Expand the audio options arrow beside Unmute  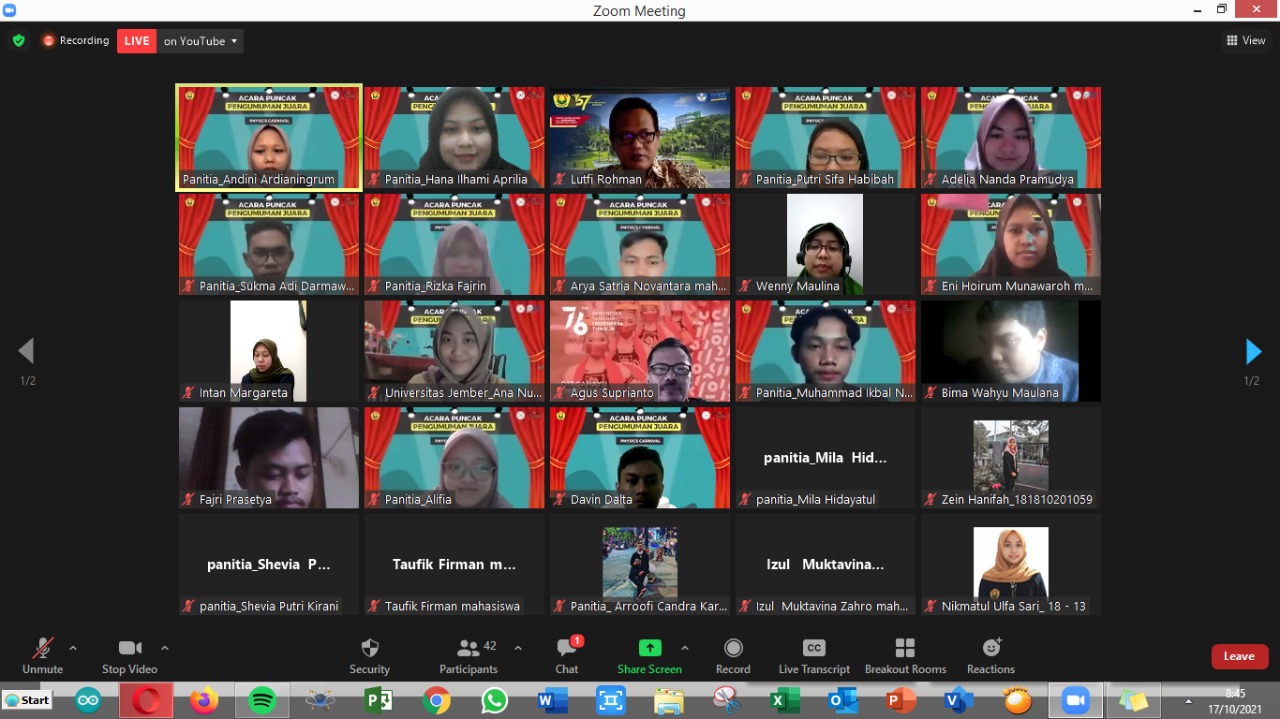(x=73, y=648)
